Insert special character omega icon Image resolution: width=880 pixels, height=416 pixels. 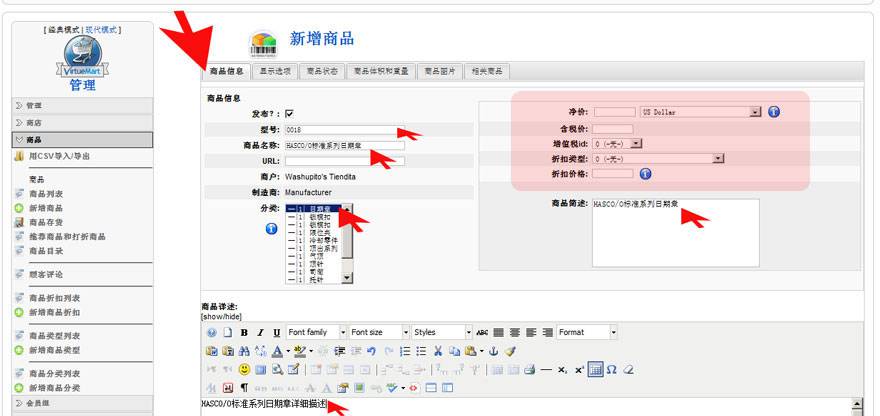click(612, 369)
